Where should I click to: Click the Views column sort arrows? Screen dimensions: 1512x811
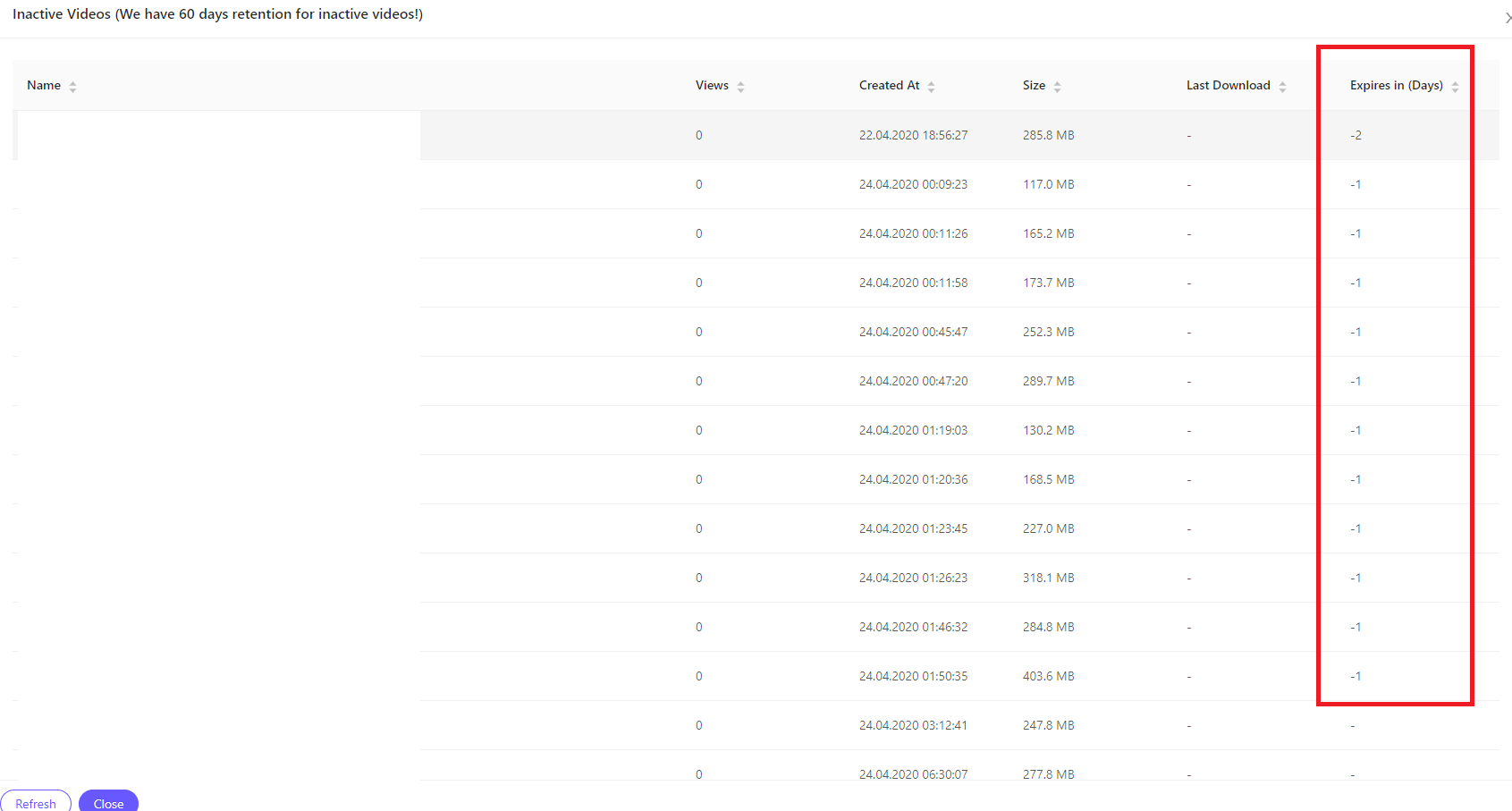[740, 87]
